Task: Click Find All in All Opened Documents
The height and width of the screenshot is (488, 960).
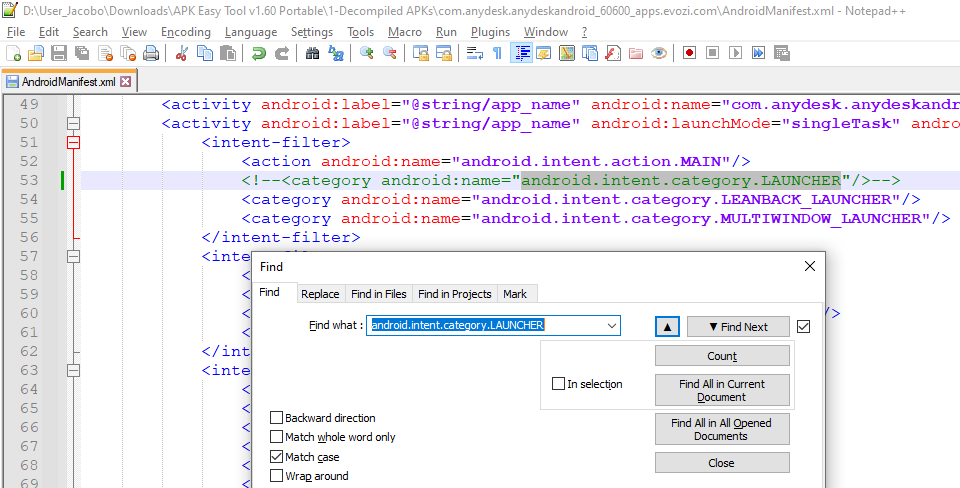Action: [722, 429]
